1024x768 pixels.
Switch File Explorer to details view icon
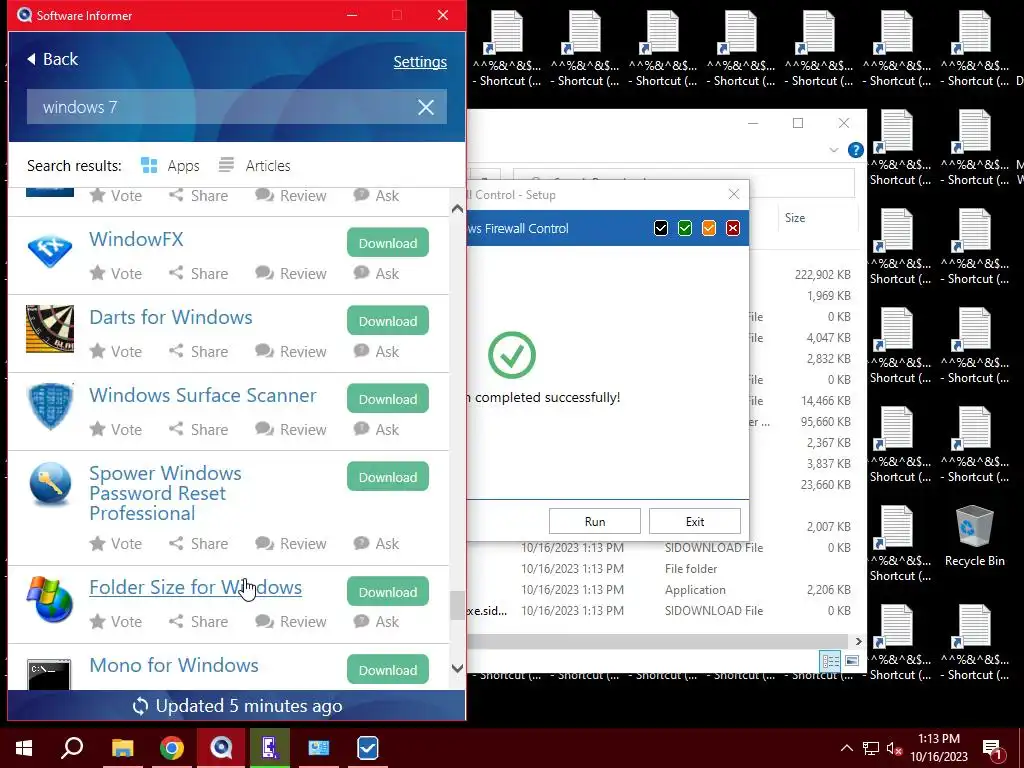point(831,661)
